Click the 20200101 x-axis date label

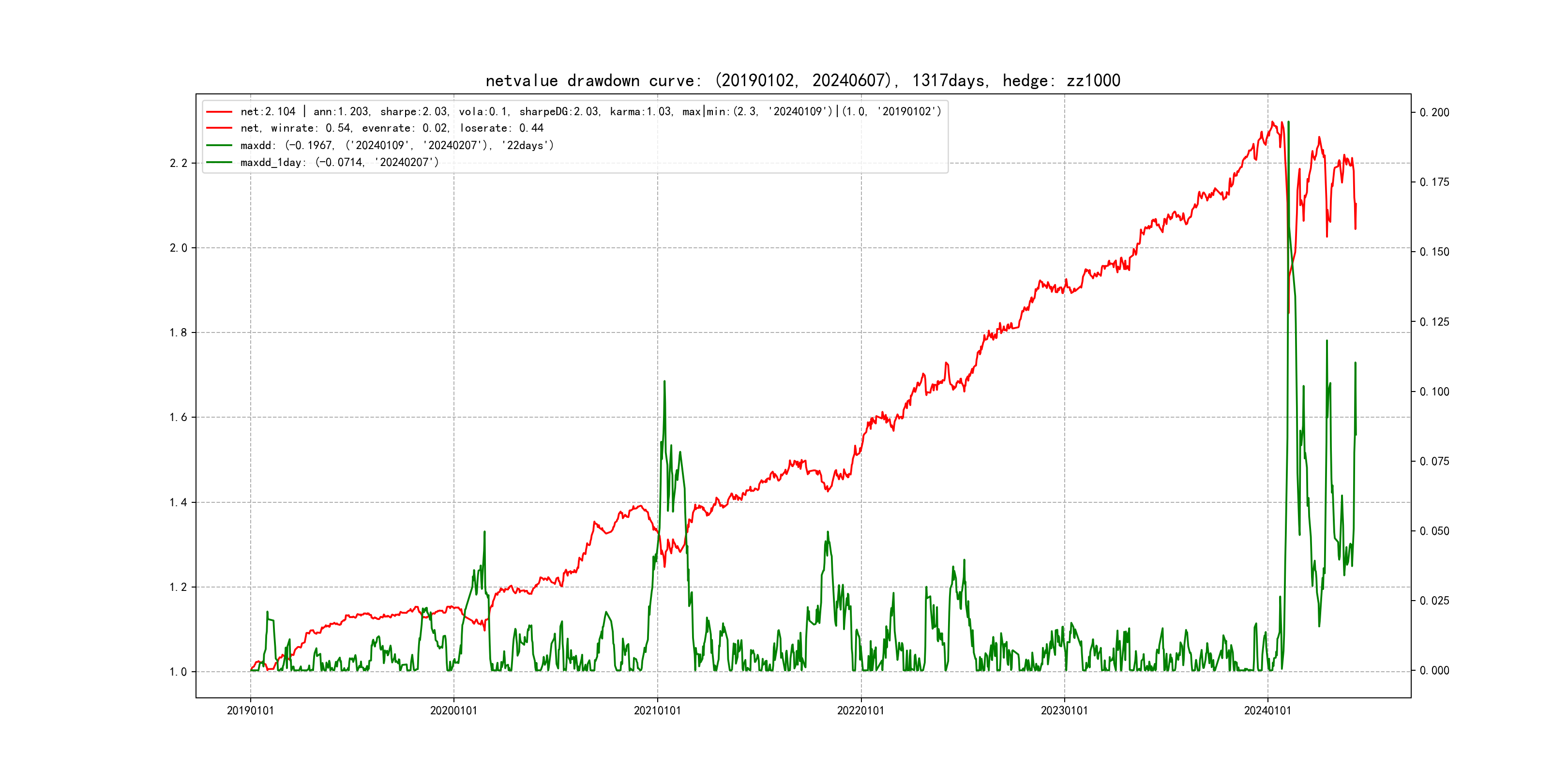point(453,710)
